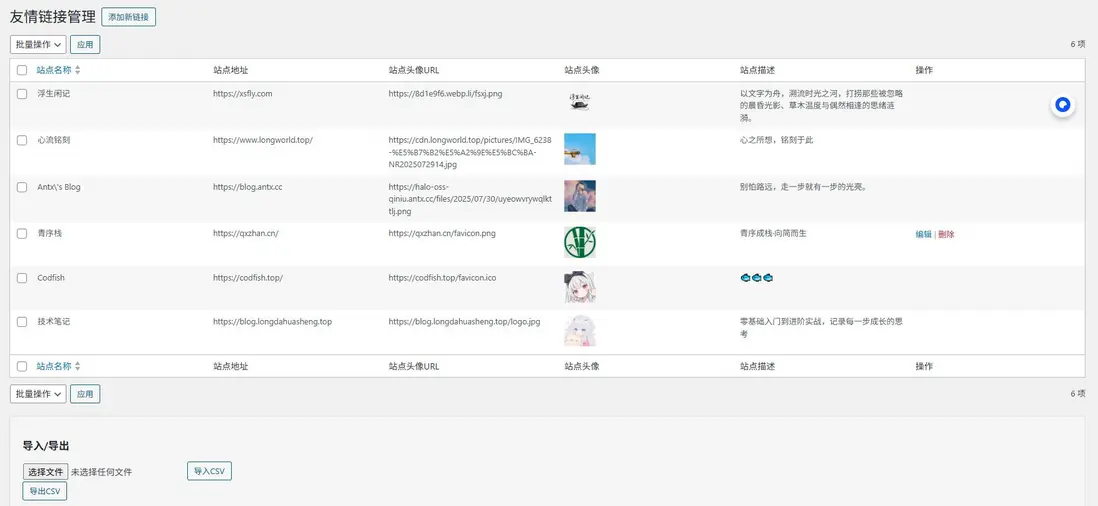
Task: Click the 技术笔记 avatar image
Action: [x=580, y=331]
